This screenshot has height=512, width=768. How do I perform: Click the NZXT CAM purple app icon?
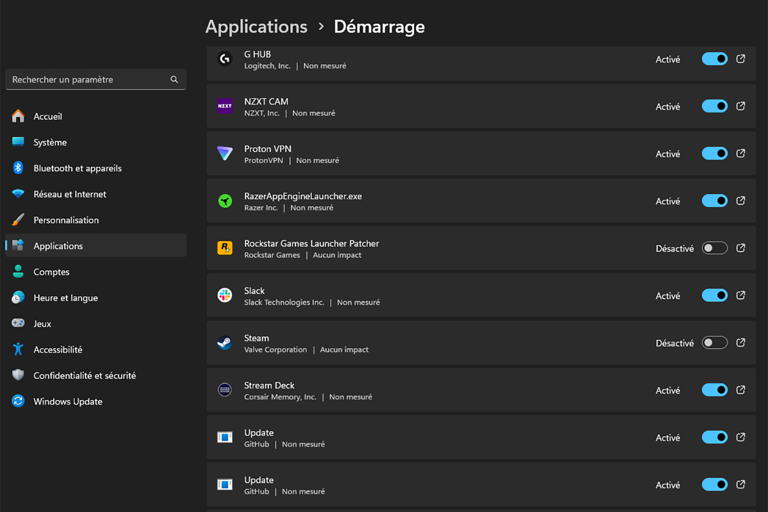(225, 106)
